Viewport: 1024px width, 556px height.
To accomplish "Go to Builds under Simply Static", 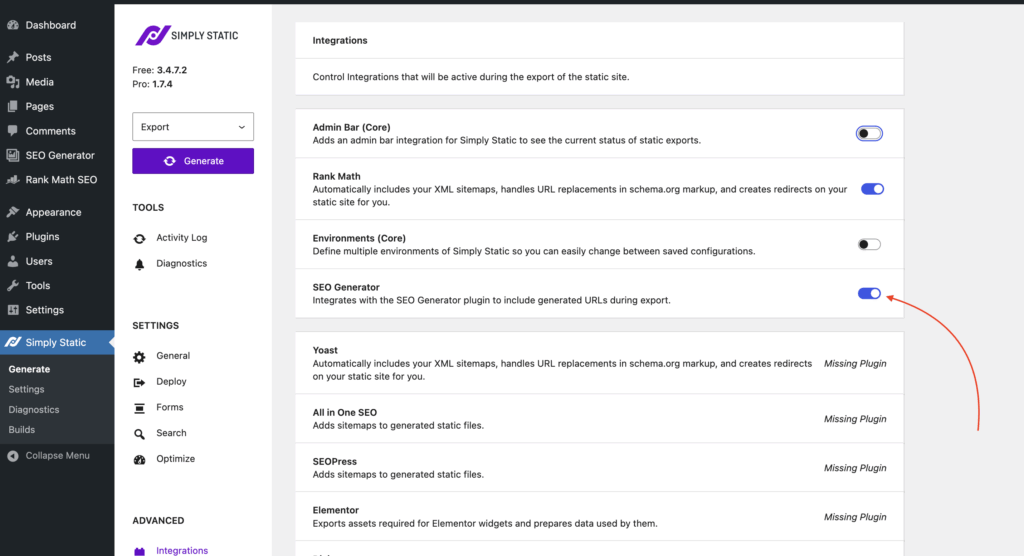I will pos(21,430).
